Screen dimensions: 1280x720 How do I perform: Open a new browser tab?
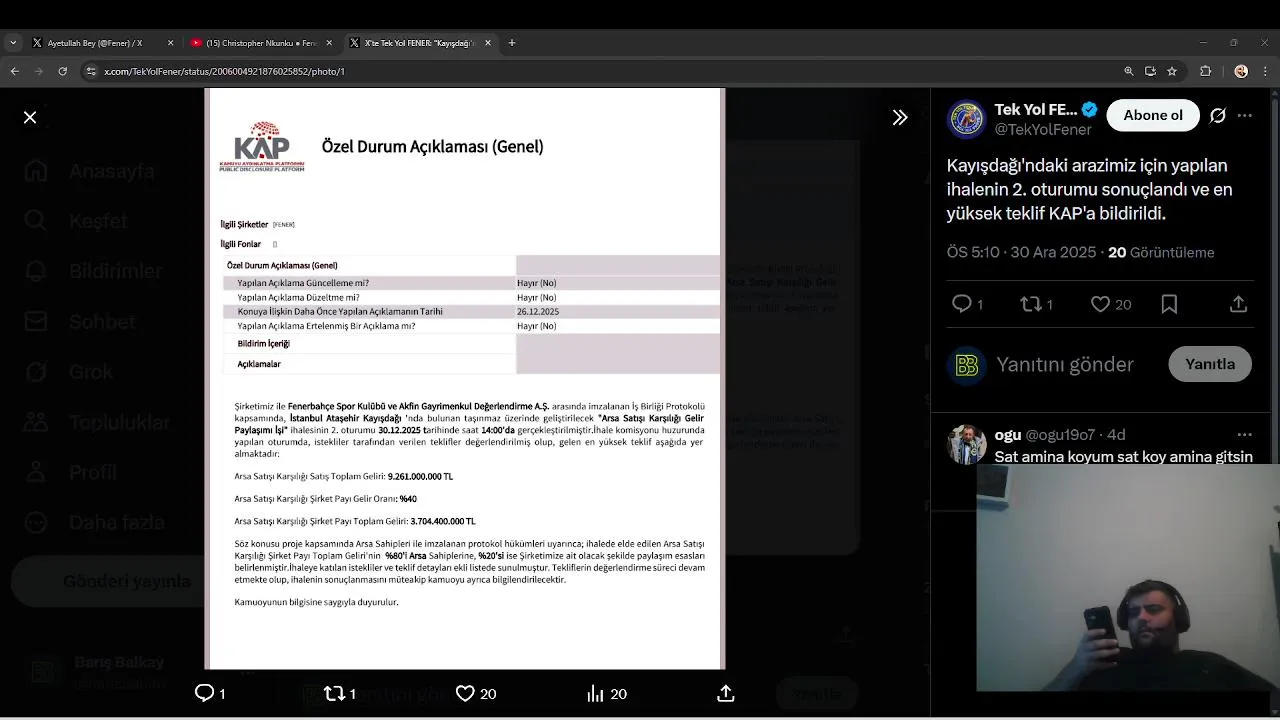pyautogui.click(x=512, y=43)
